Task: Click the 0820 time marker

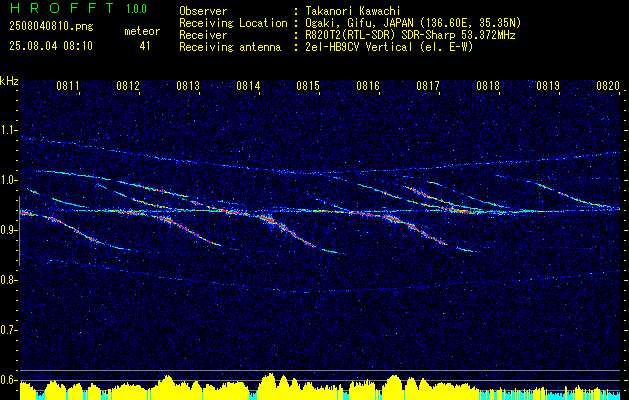Action: (608, 85)
